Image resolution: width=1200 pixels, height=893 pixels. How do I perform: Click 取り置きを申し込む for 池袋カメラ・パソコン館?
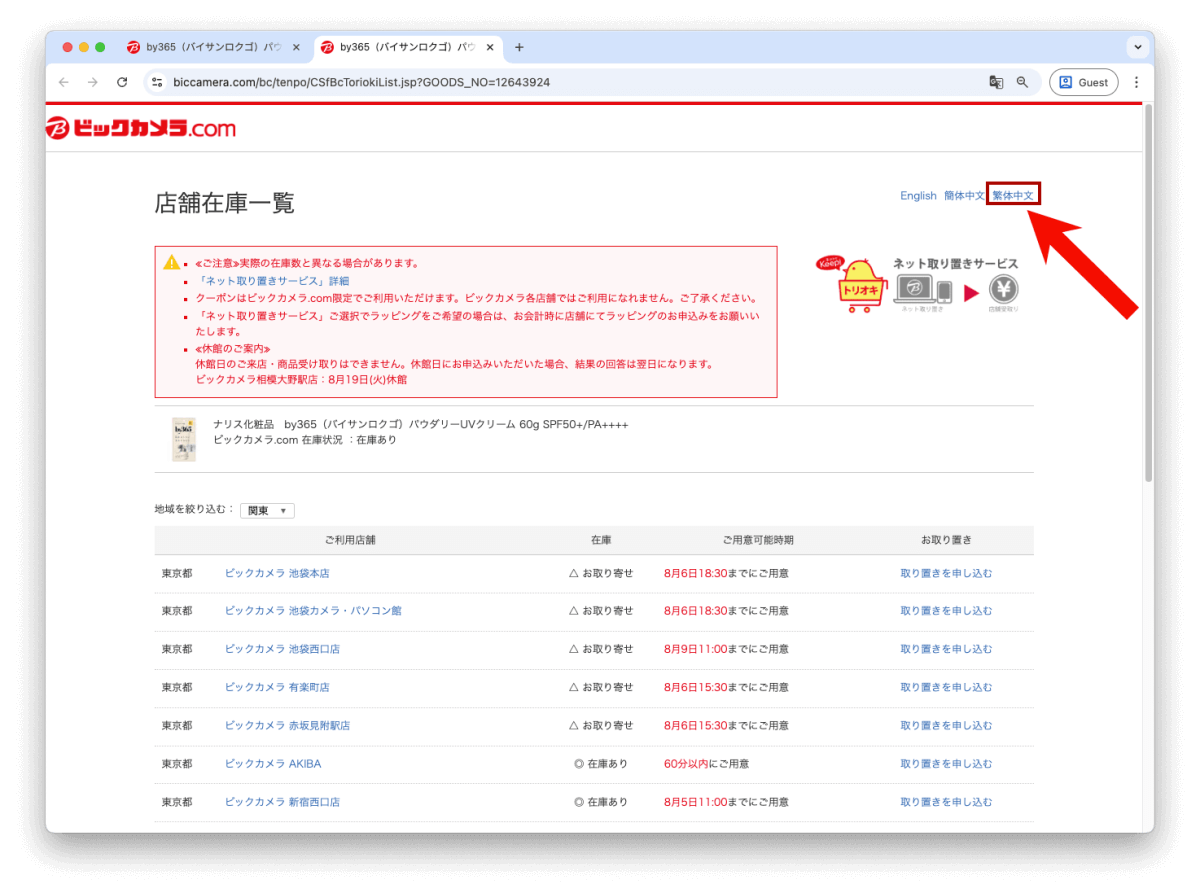click(946, 611)
